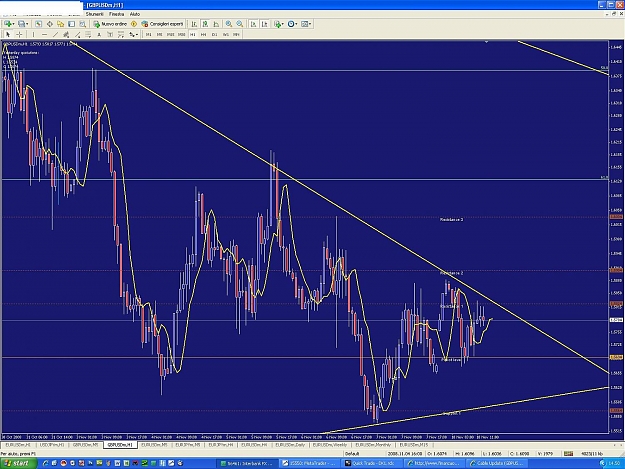Open the Periods clock icon
The width and height of the screenshot is (625, 469).
[x=291, y=24]
